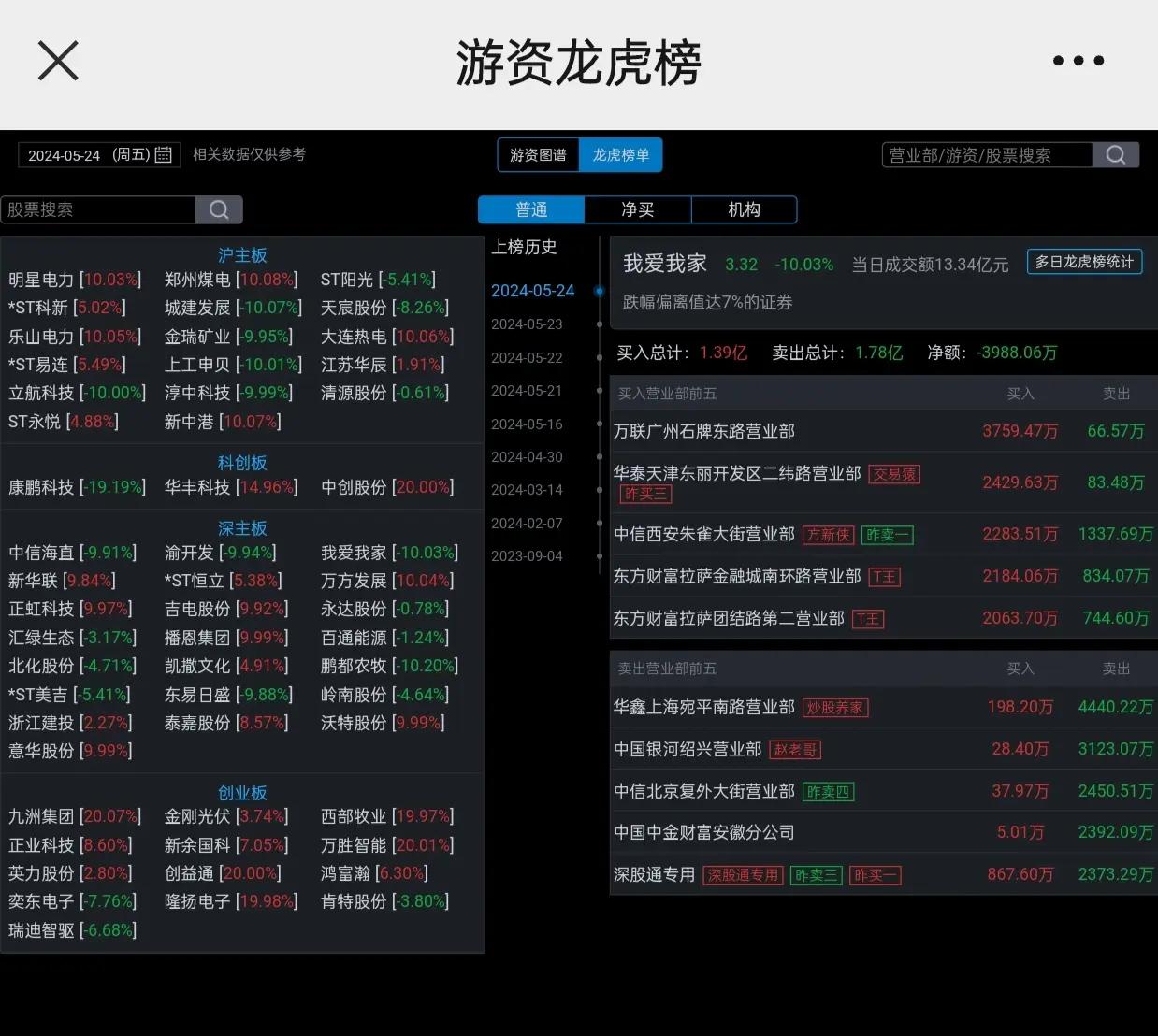Open the calendar date picker icon
The width and height of the screenshot is (1158, 1036).
click(164, 155)
